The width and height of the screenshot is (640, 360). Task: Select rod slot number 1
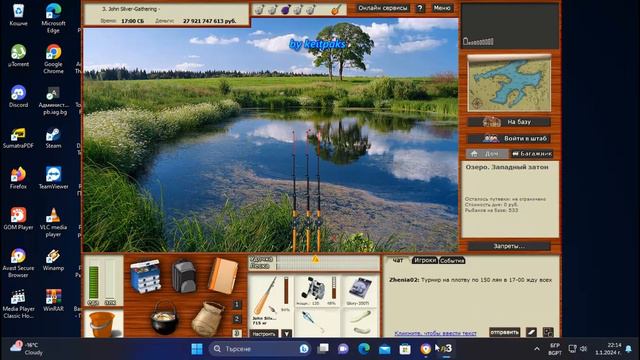click(x=237, y=304)
